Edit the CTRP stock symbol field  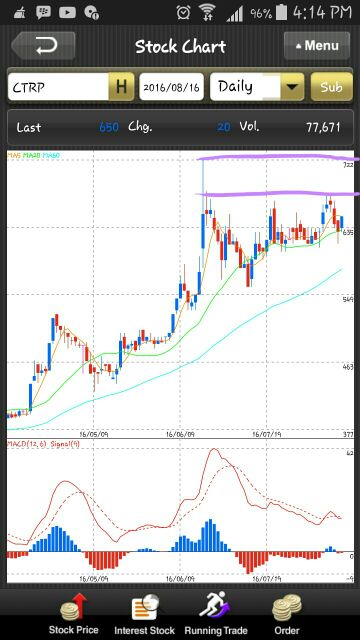(x=58, y=87)
